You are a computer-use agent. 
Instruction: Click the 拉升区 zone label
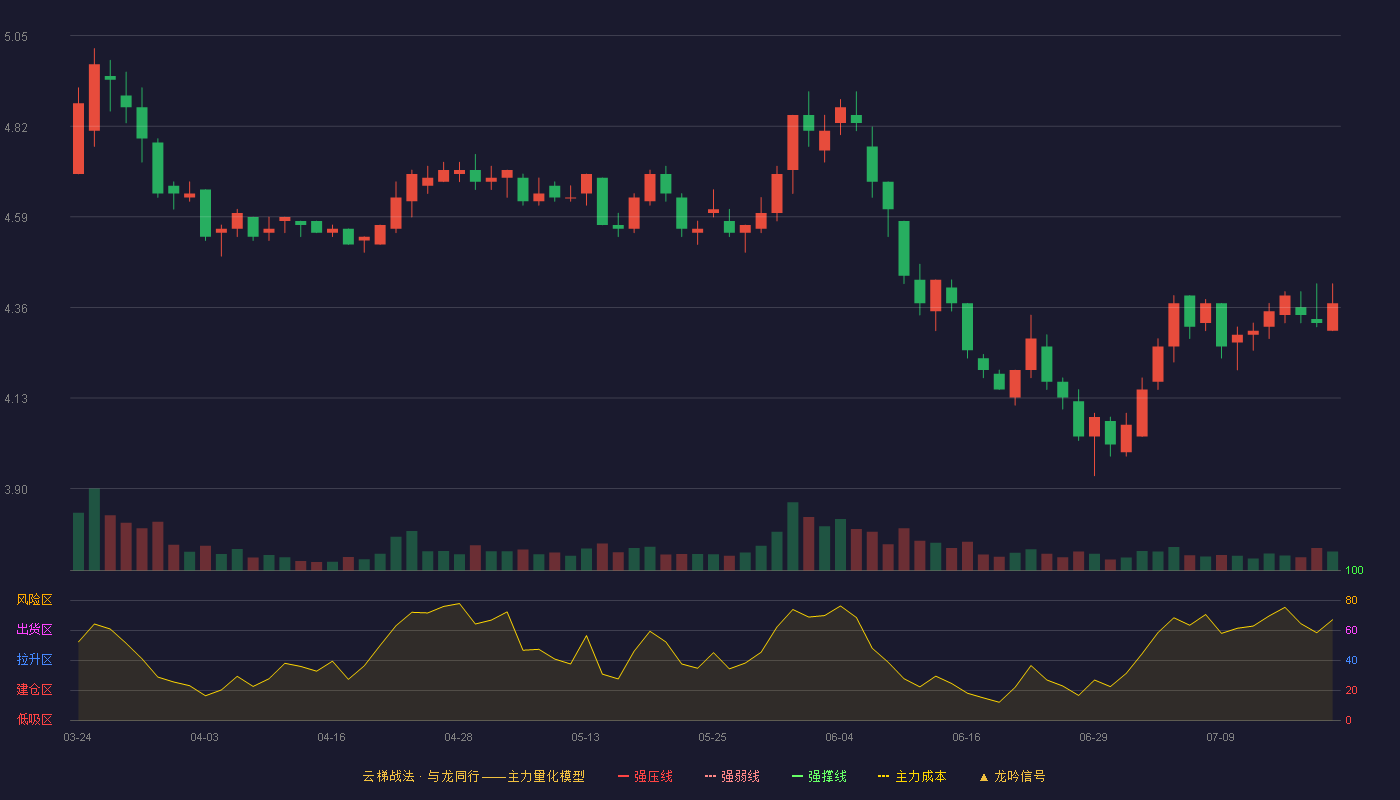tap(34, 660)
